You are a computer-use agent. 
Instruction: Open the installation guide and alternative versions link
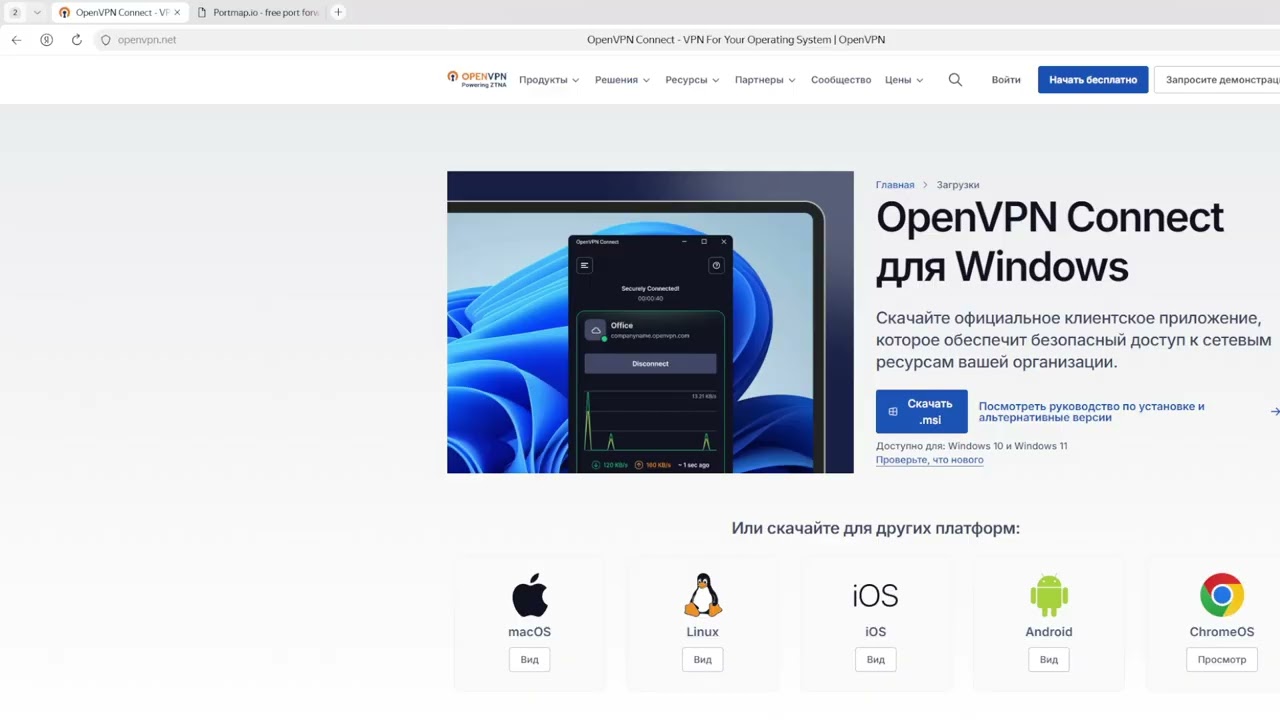pyautogui.click(x=1091, y=411)
